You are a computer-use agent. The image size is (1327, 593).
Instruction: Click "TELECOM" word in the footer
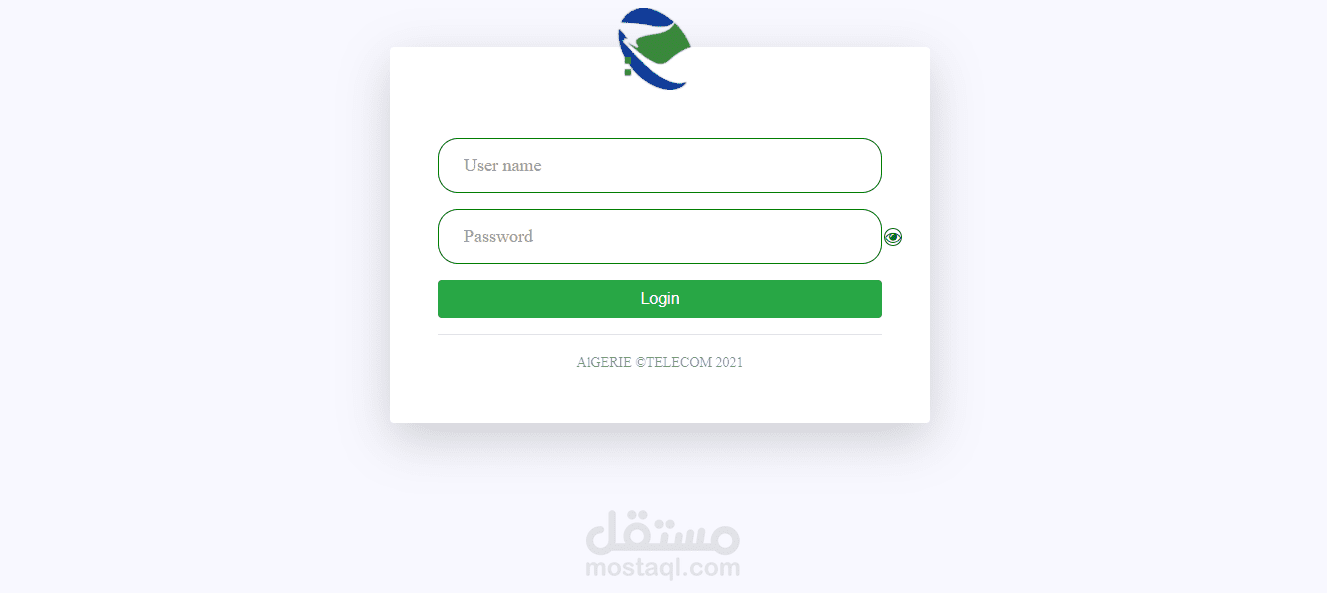[679, 362]
